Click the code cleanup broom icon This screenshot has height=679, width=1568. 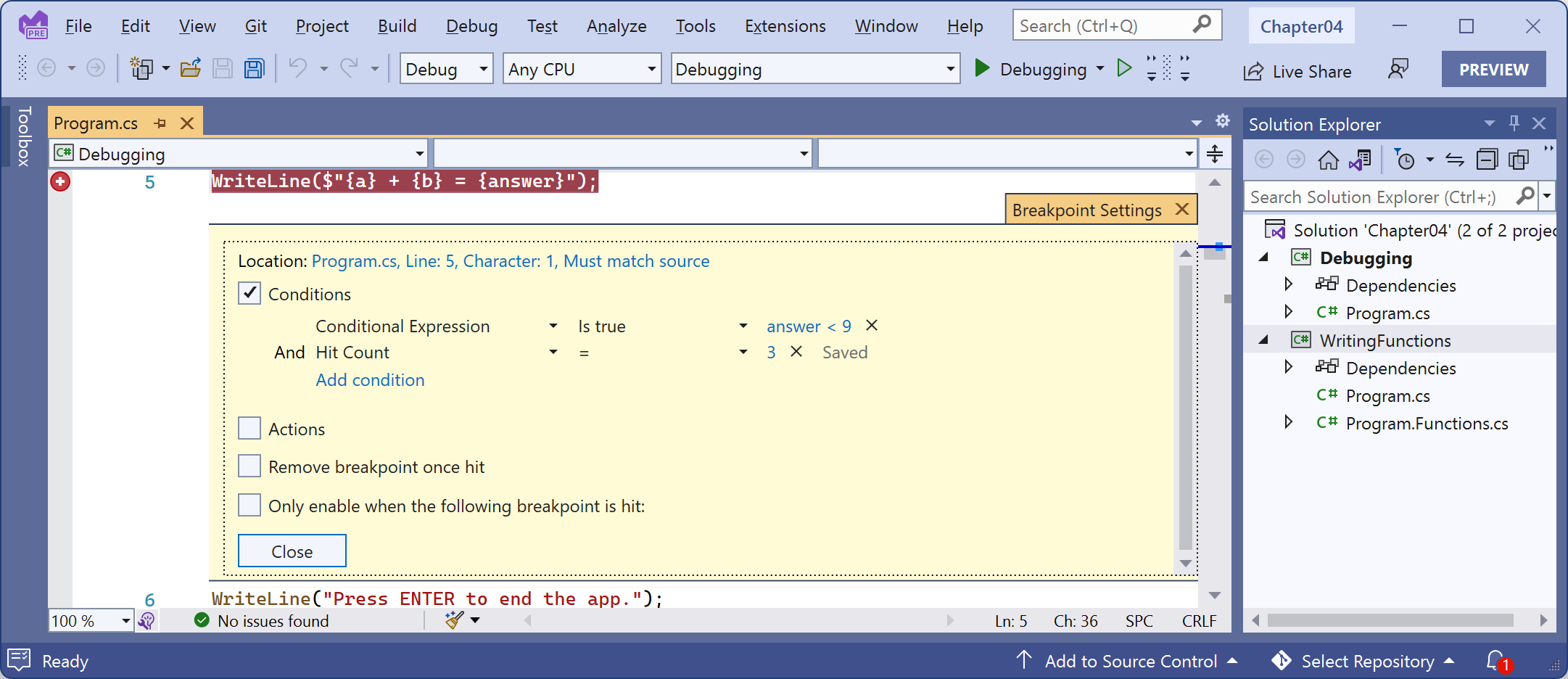(455, 620)
